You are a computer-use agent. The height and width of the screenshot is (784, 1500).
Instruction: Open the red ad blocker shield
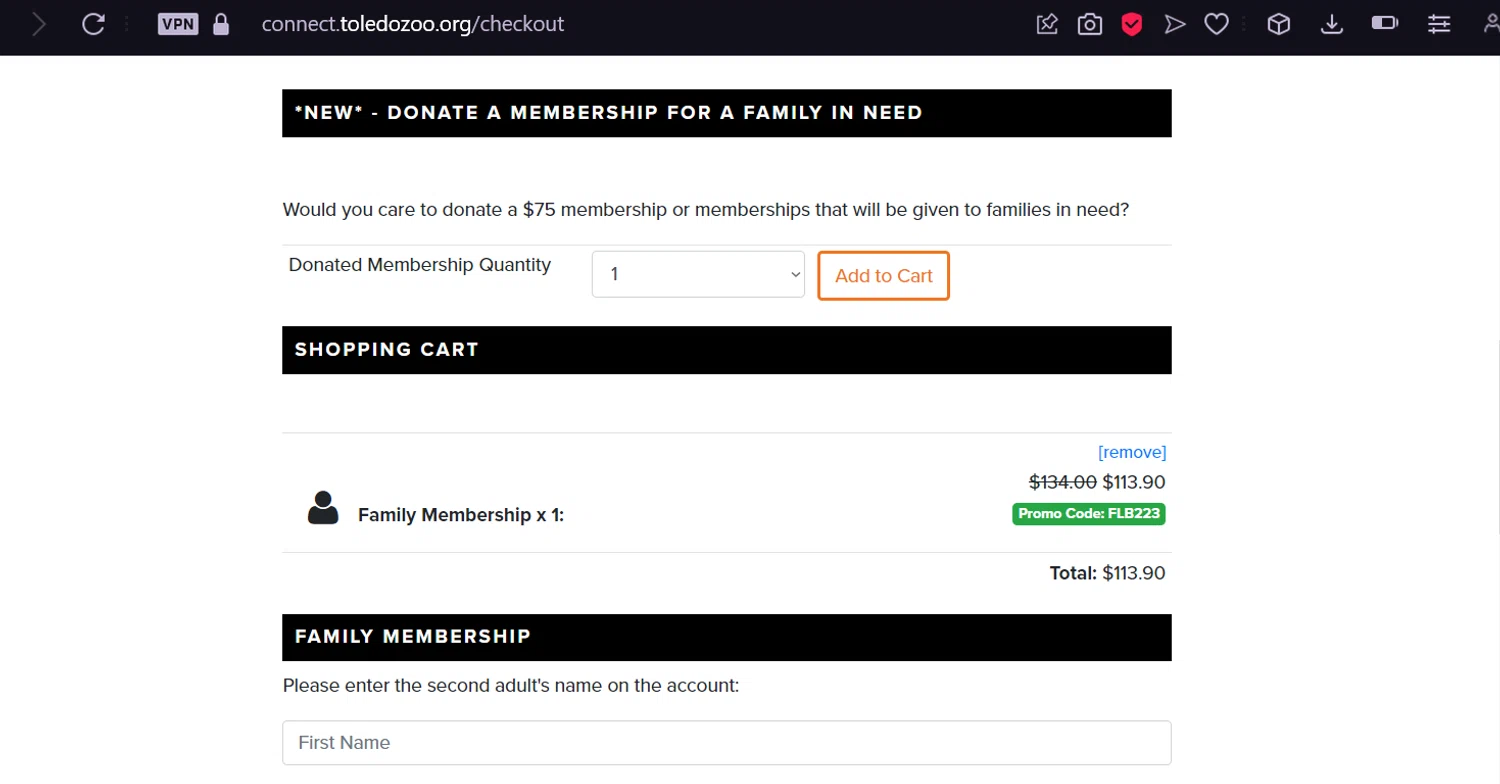coord(1131,24)
